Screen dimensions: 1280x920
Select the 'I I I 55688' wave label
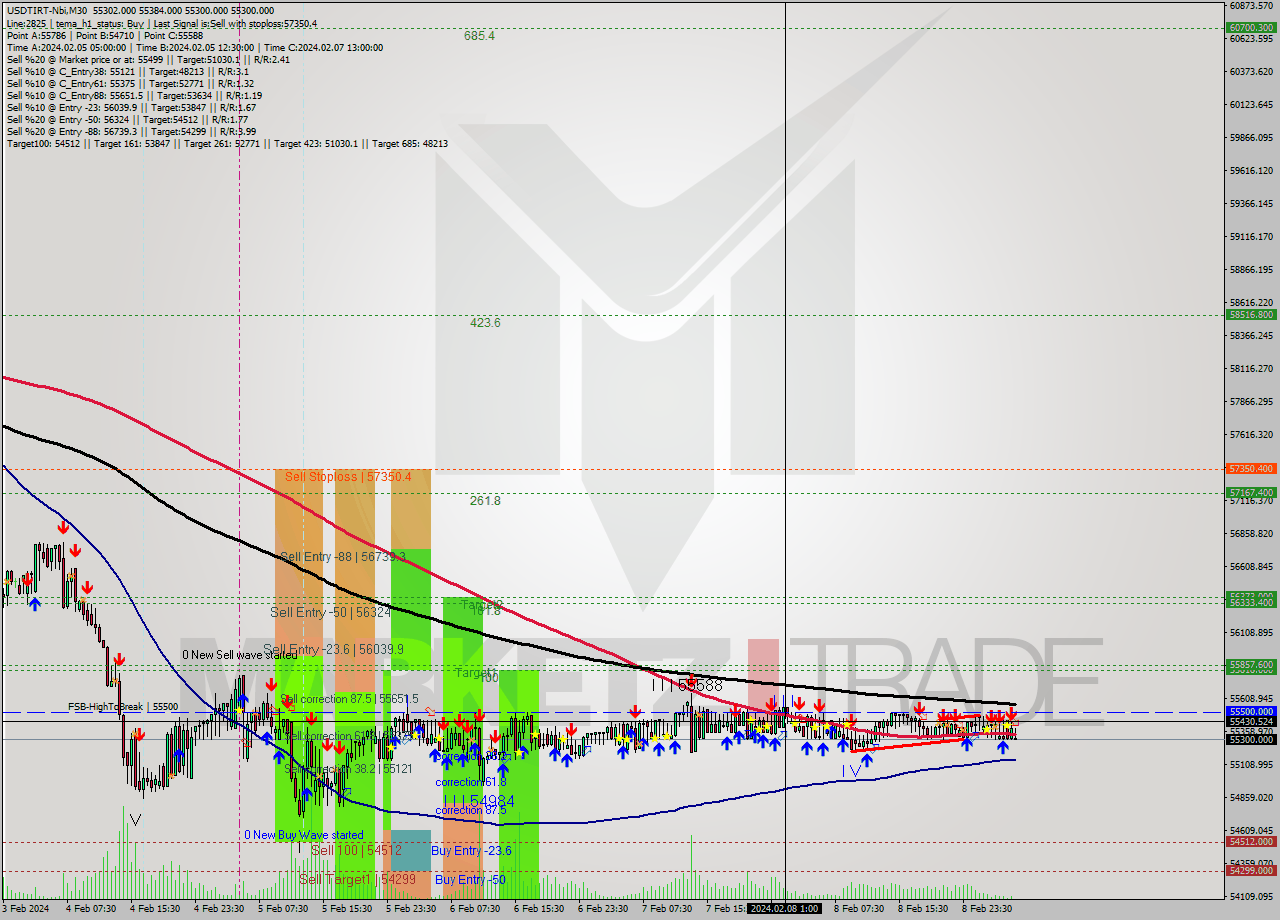point(686,686)
